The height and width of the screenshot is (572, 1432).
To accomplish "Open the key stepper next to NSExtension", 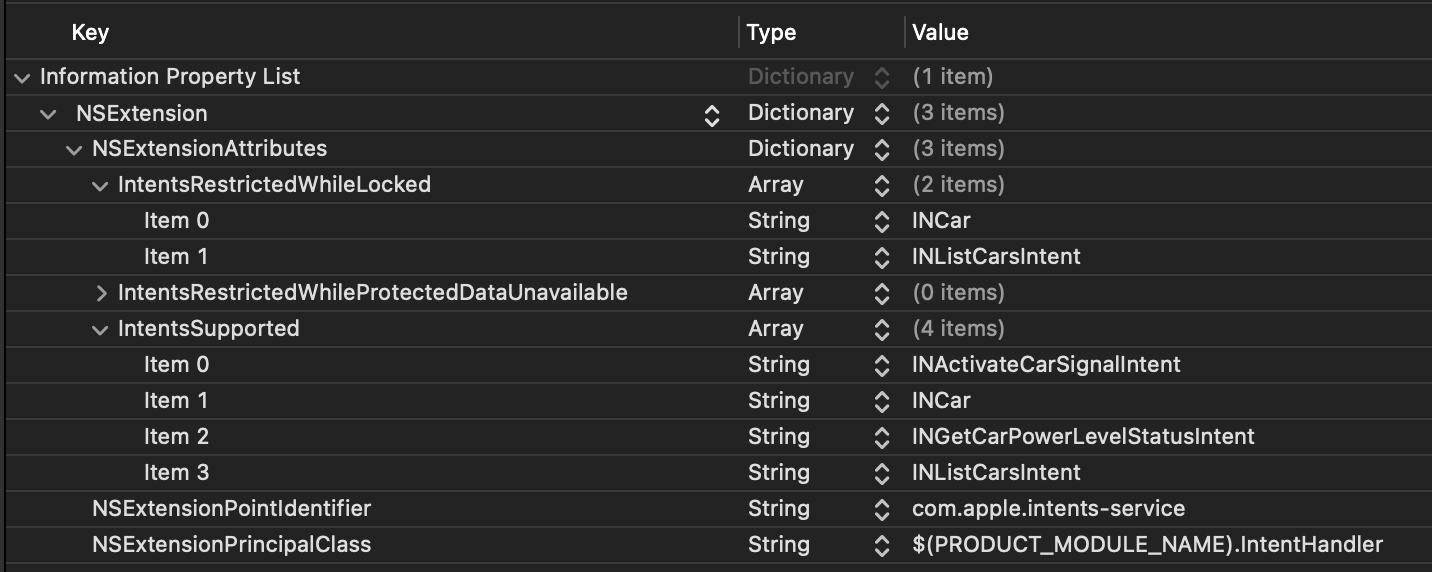I will (x=712, y=114).
